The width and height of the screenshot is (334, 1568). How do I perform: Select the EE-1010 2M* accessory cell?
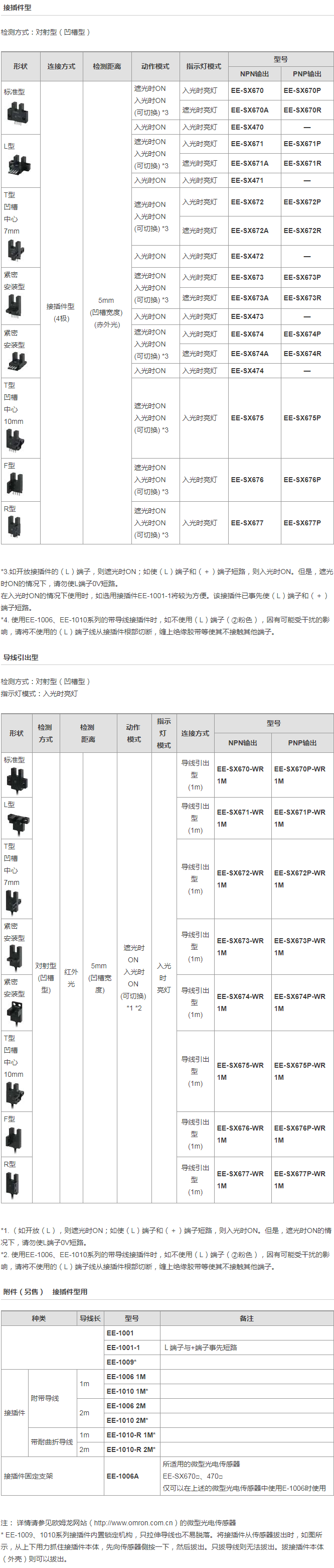(x=132, y=1421)
